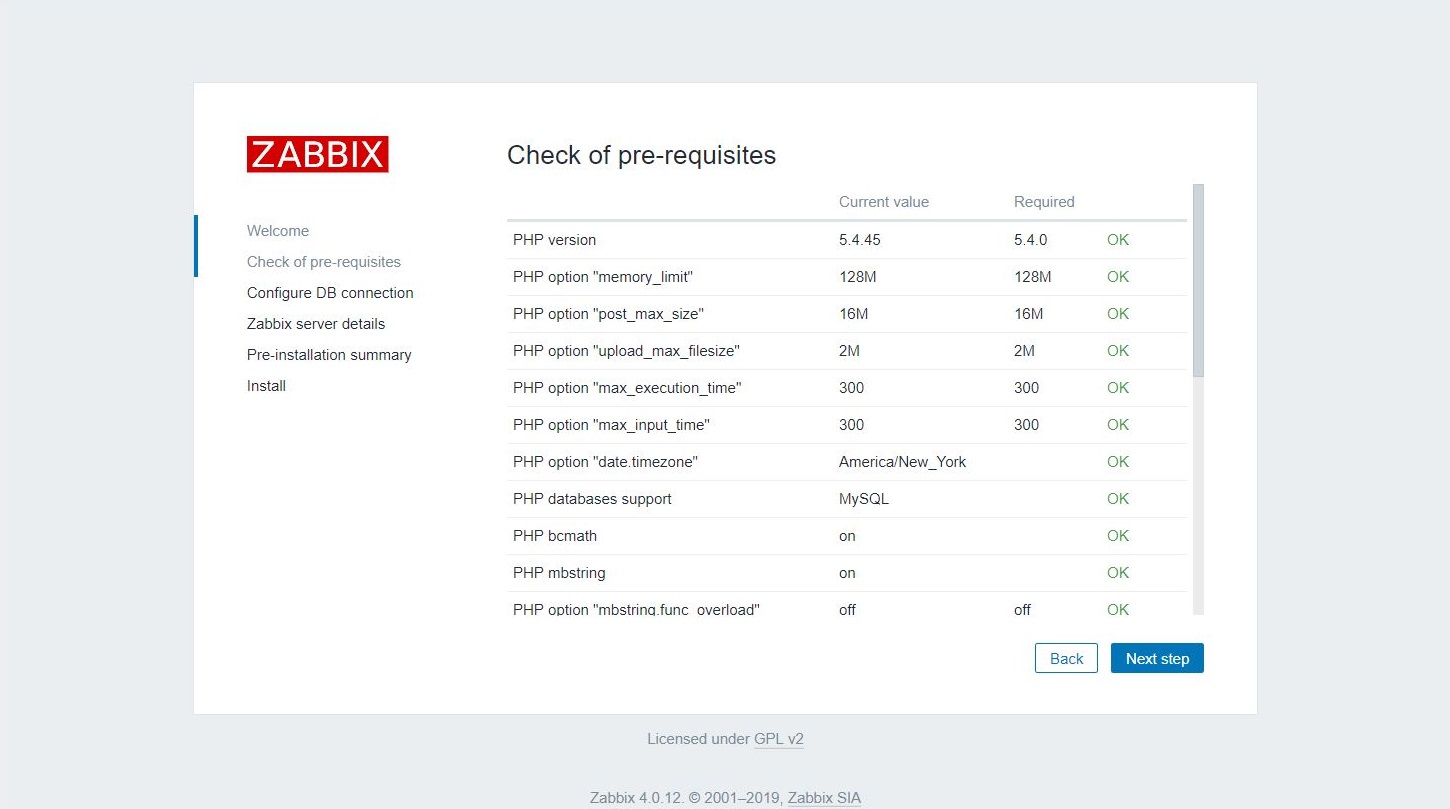Select Zabbix server details step
Screen dimensions: 1450x809
tap(316, 324)
